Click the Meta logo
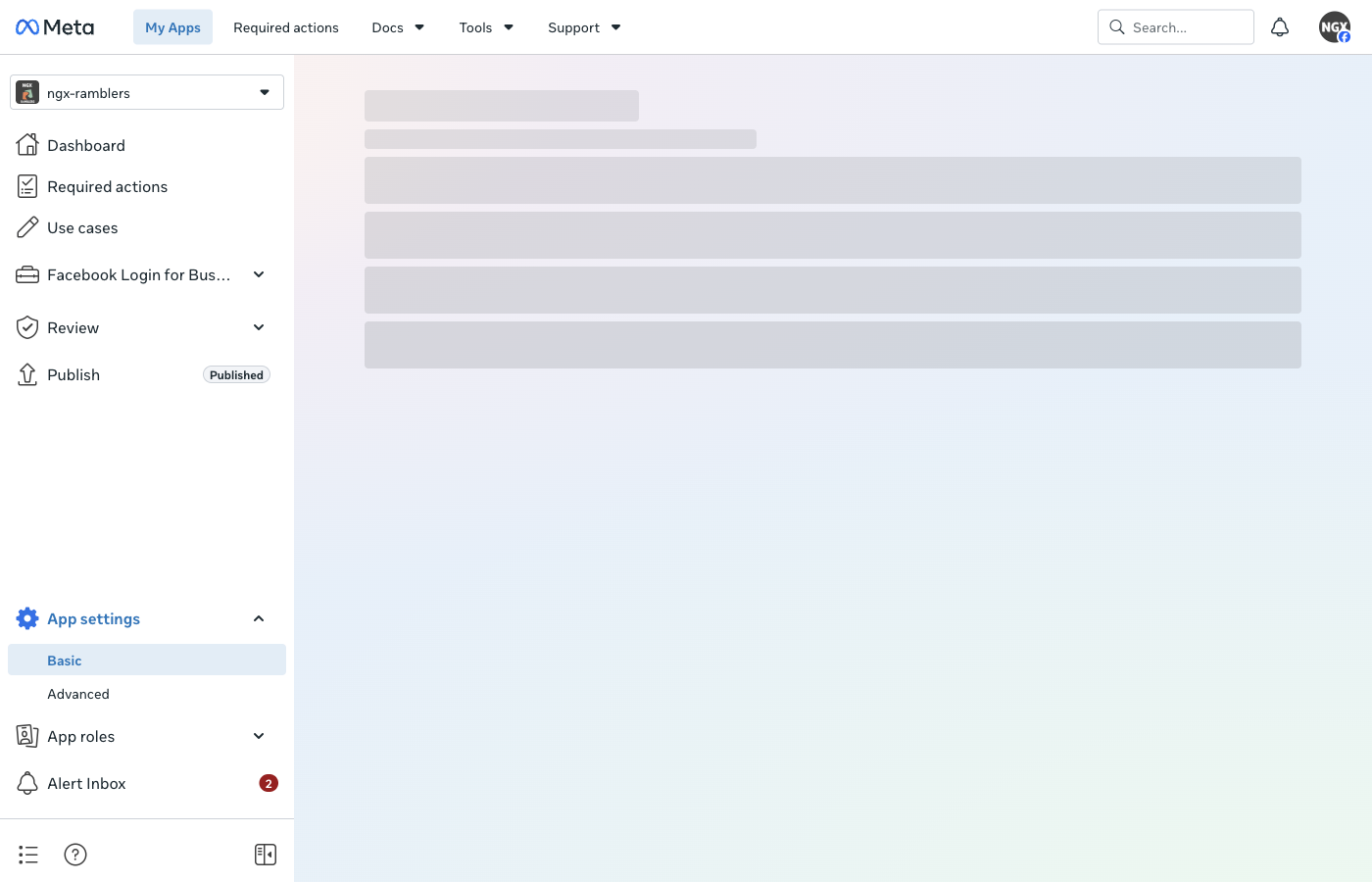Screen dimensions: 1372x882 [x=55, y=27]
